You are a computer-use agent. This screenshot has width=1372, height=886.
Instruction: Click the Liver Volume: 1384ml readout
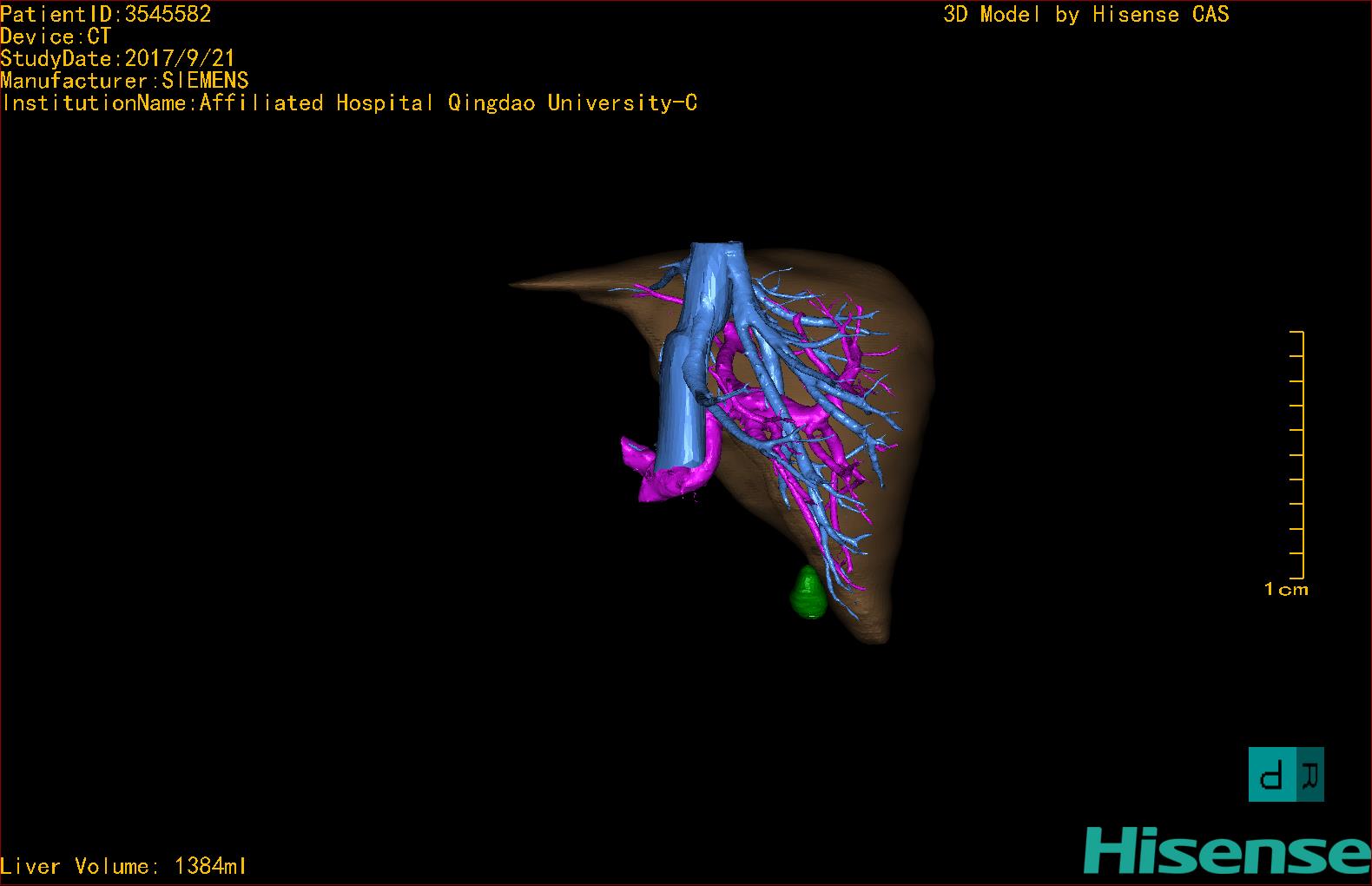(123, 866)
